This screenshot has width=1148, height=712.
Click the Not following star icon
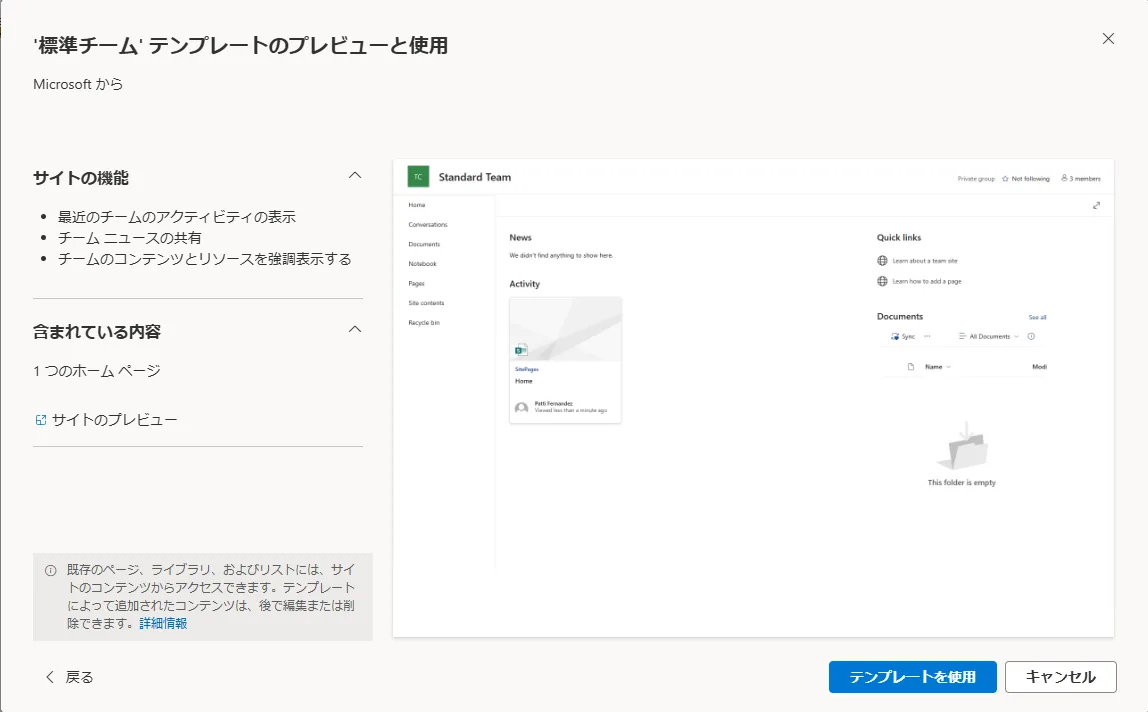1005,179
